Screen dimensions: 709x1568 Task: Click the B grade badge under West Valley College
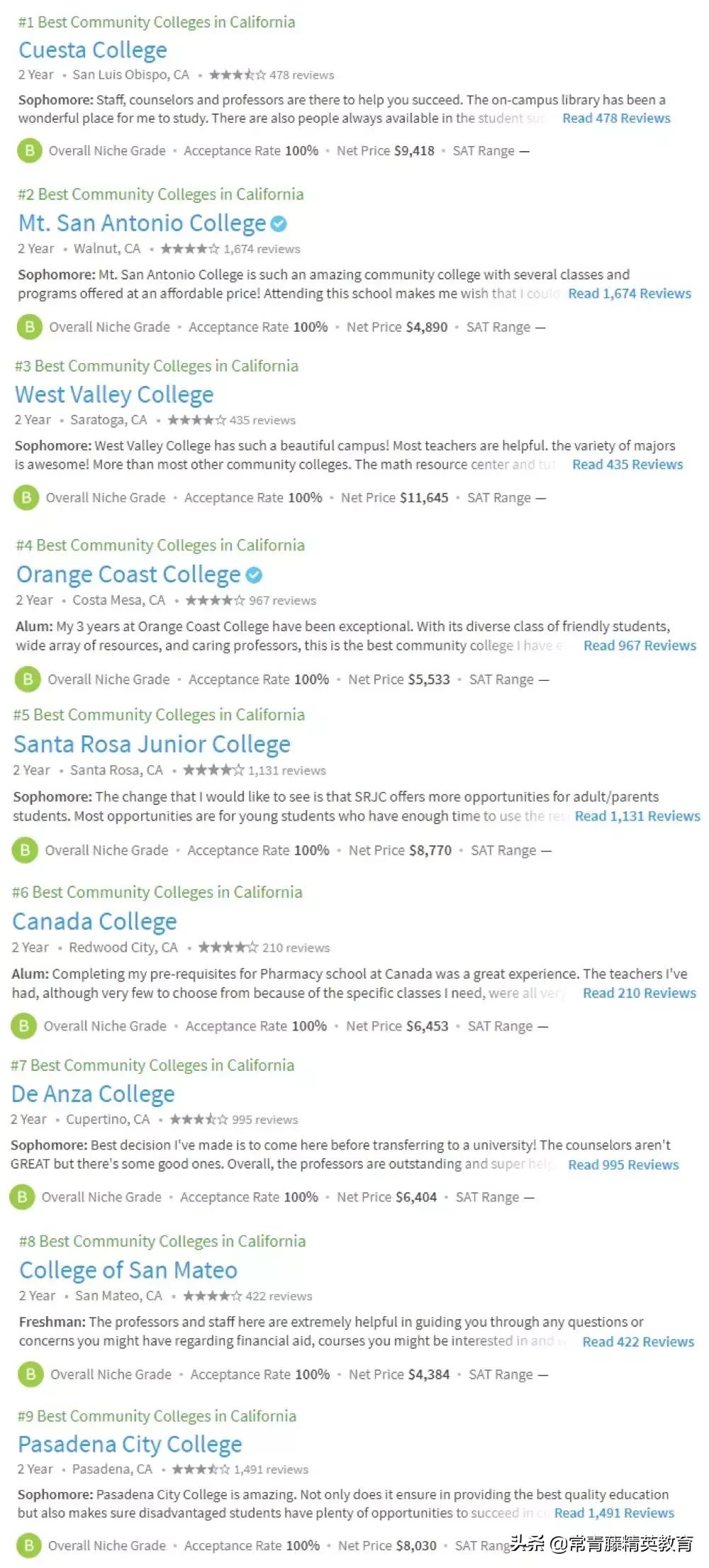point(26,498)
